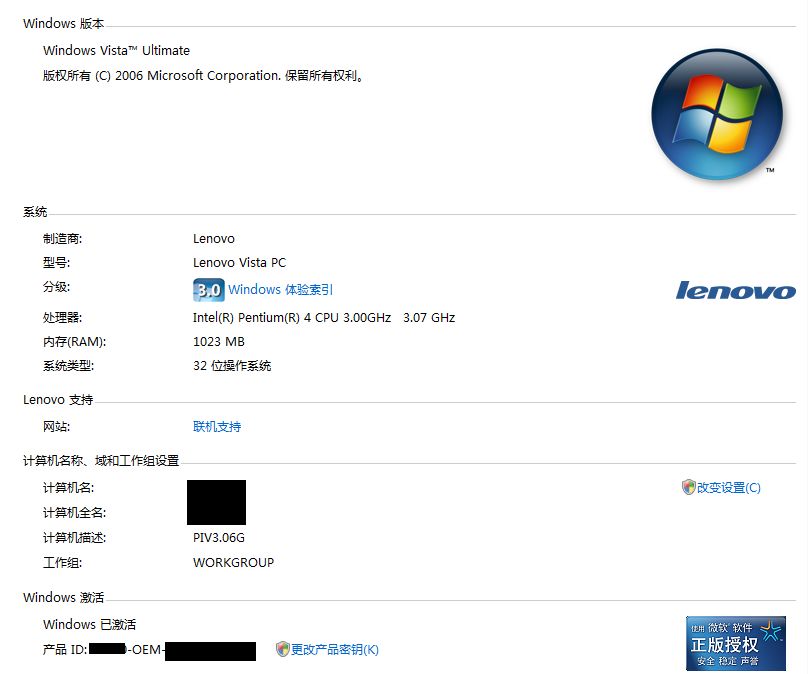Click the 计算机全名 label

click(75, 513)
